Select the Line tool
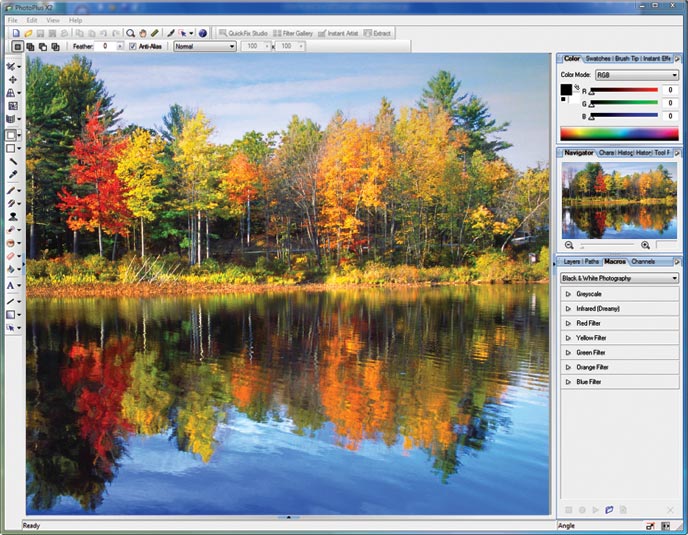This screenshot has width=688, height=535. (x=11, y=301)
